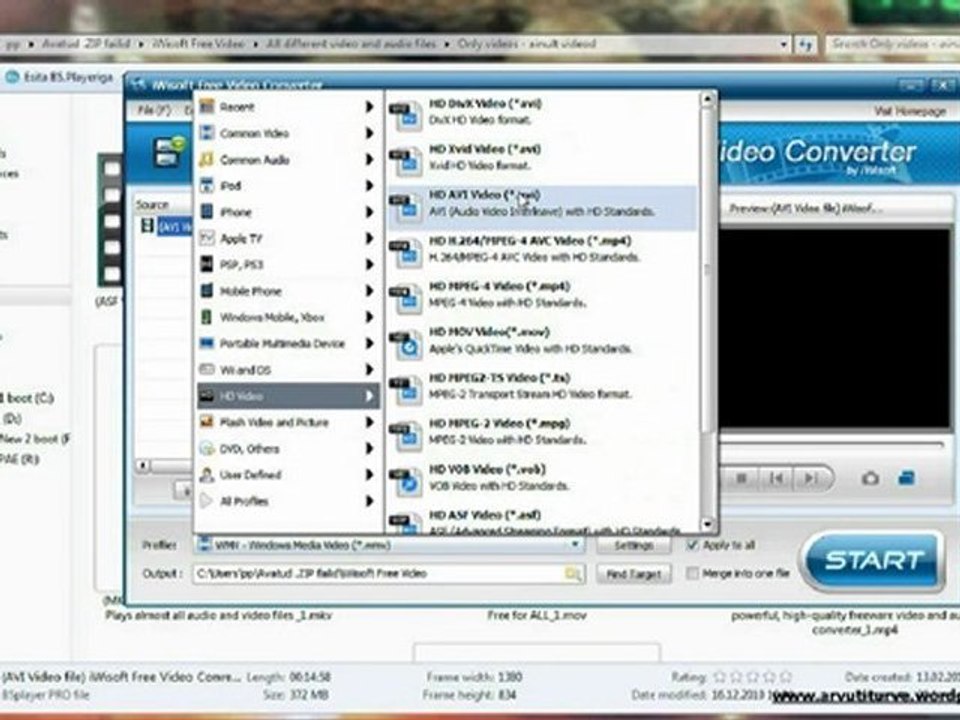The height and width of the screenshot is (720, 960).
Task: Click the Windows Mobile, Xbox icon
Action: point(207,317)
